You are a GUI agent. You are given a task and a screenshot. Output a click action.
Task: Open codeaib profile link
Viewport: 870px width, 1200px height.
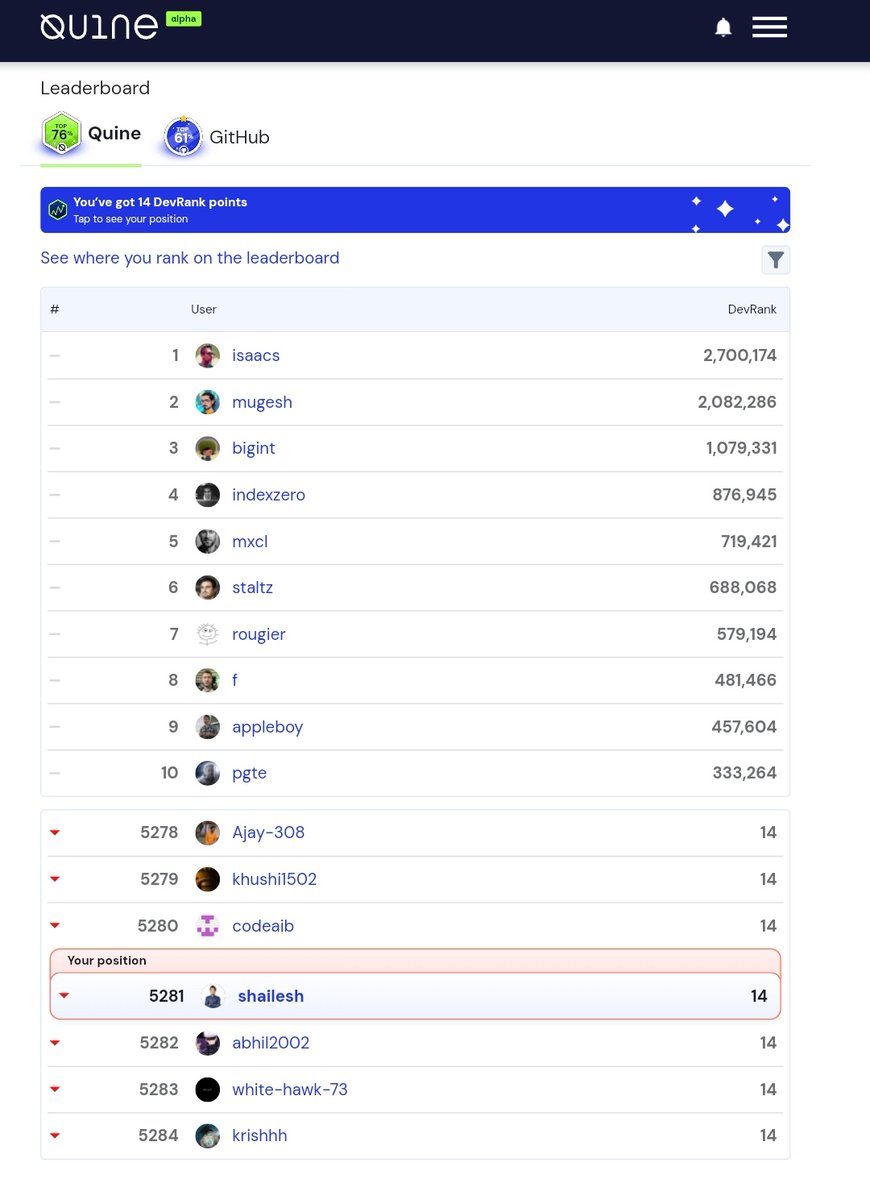[x=263, y=926]
